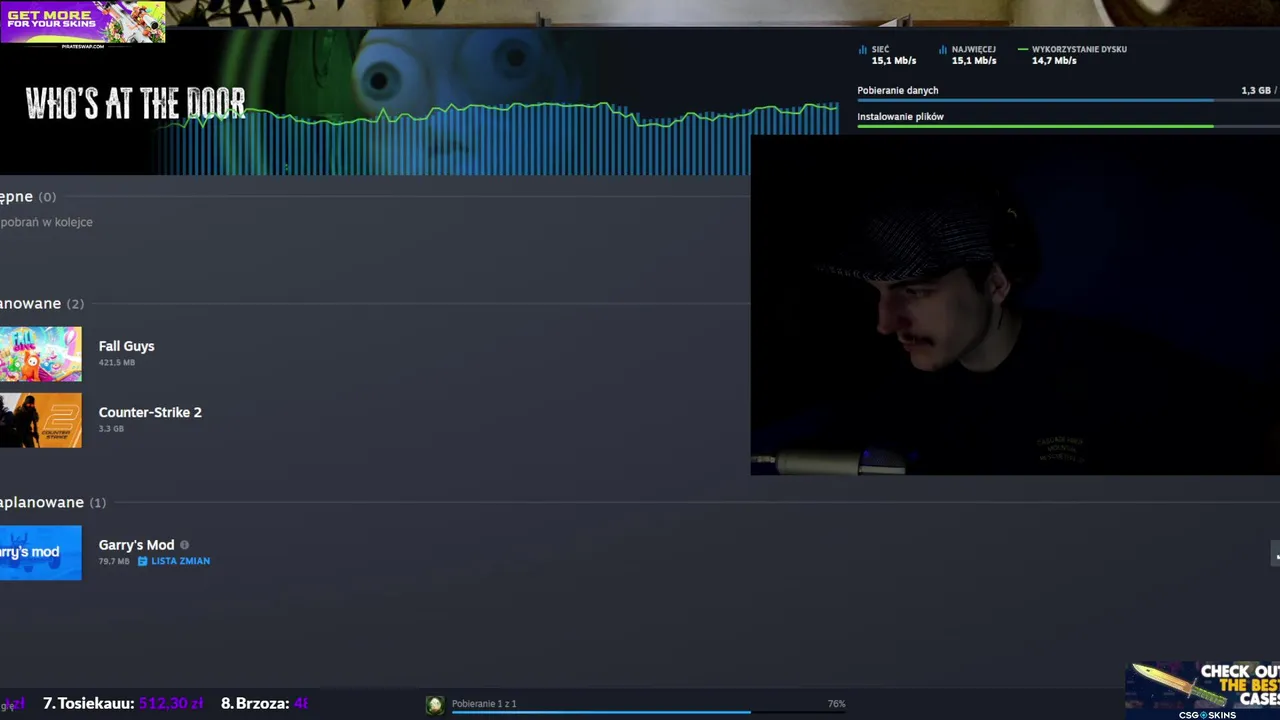Viewport: 1280px width, 720px height.
Task: Click the Najwięcej 15,1 Mb/s value
Action: (x=974, y=61)
